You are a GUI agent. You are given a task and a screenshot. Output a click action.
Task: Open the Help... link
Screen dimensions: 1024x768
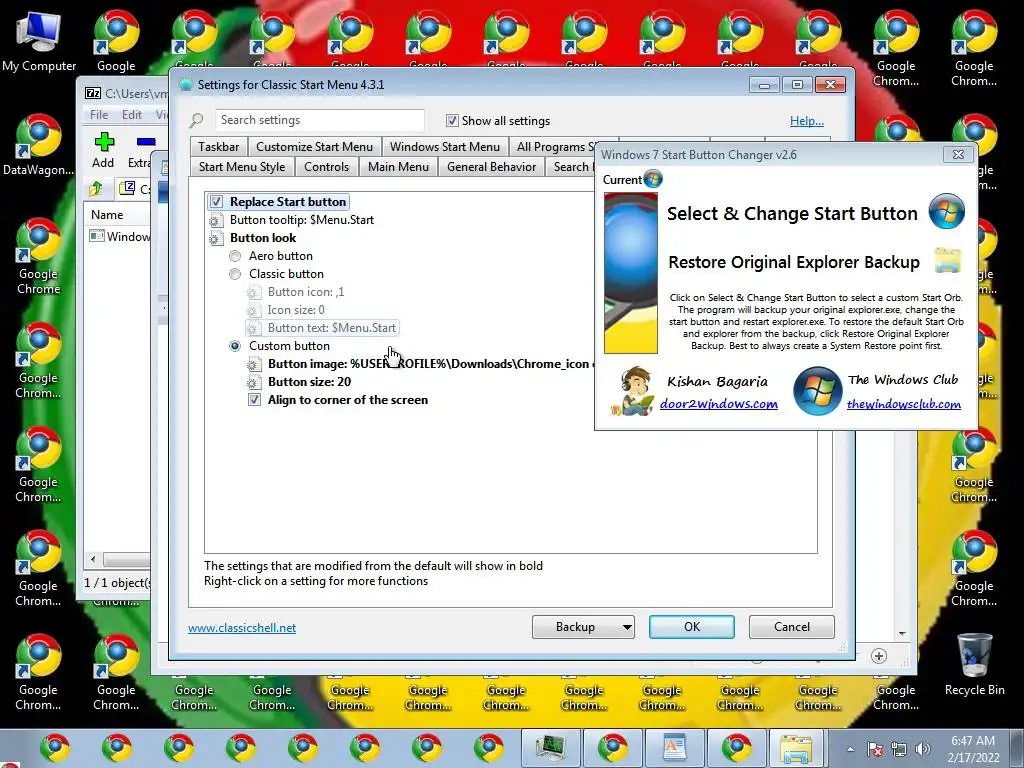click(x=807, y=121)
